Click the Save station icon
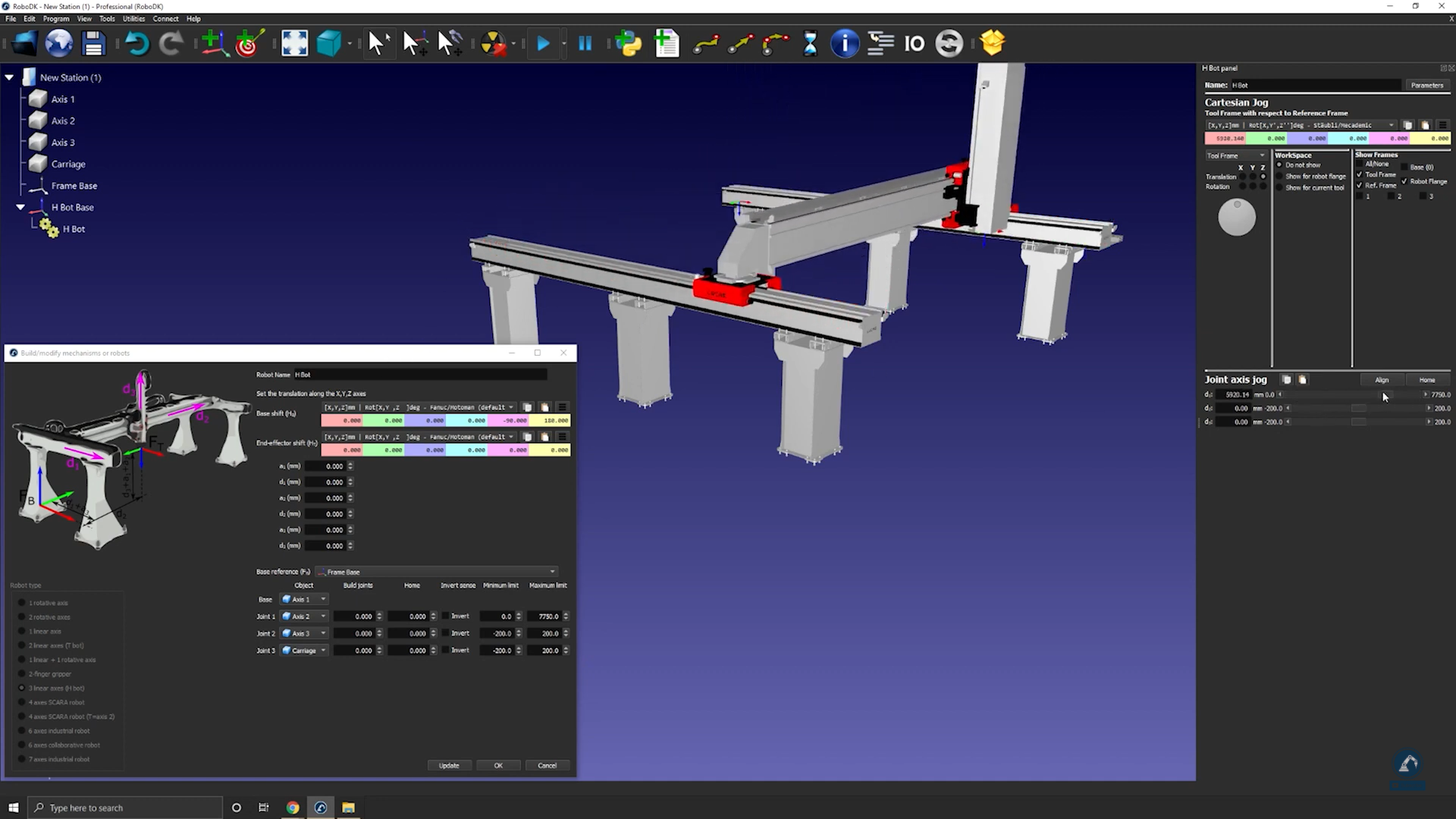The height and width of the screenshot is (819, 1456). tap(93, 44)
